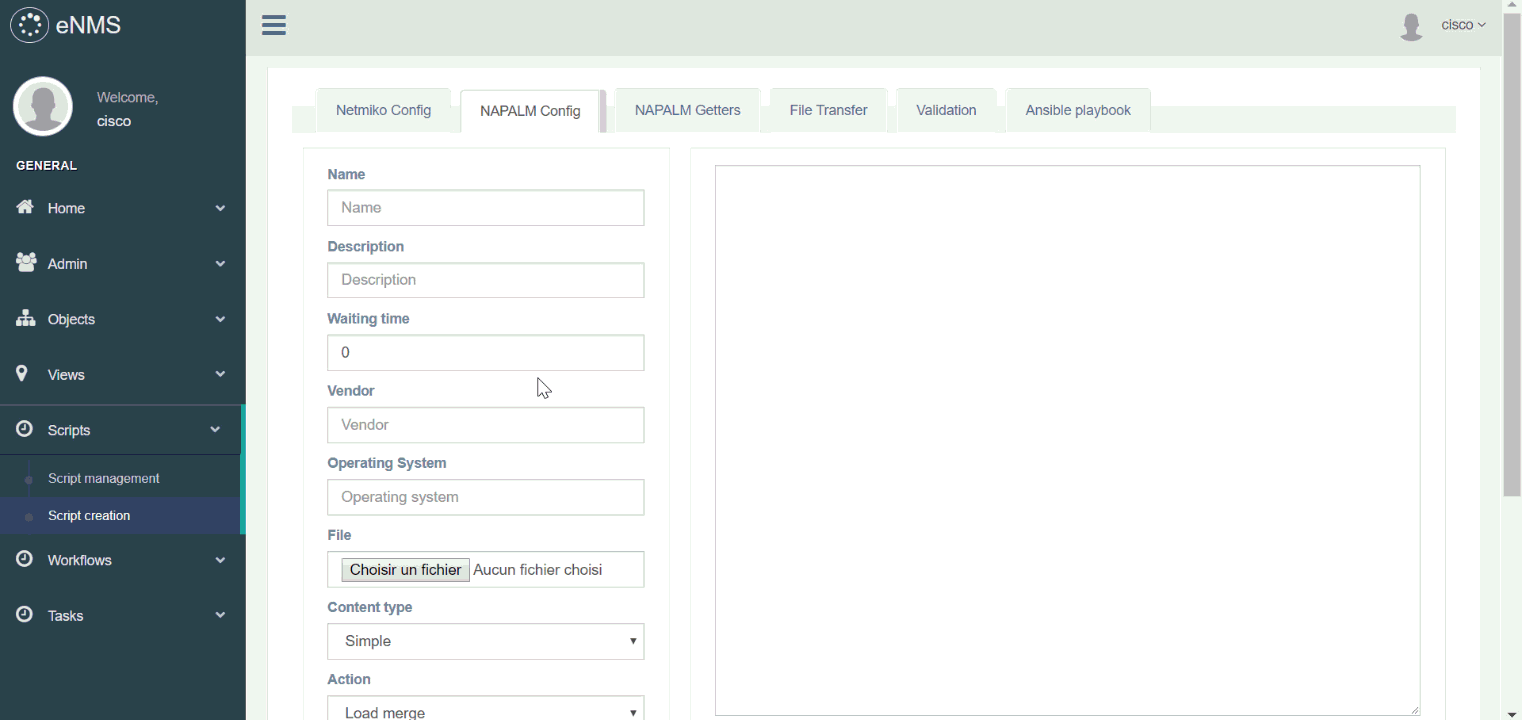Click the eNMS title link

[x=88, y=25]
